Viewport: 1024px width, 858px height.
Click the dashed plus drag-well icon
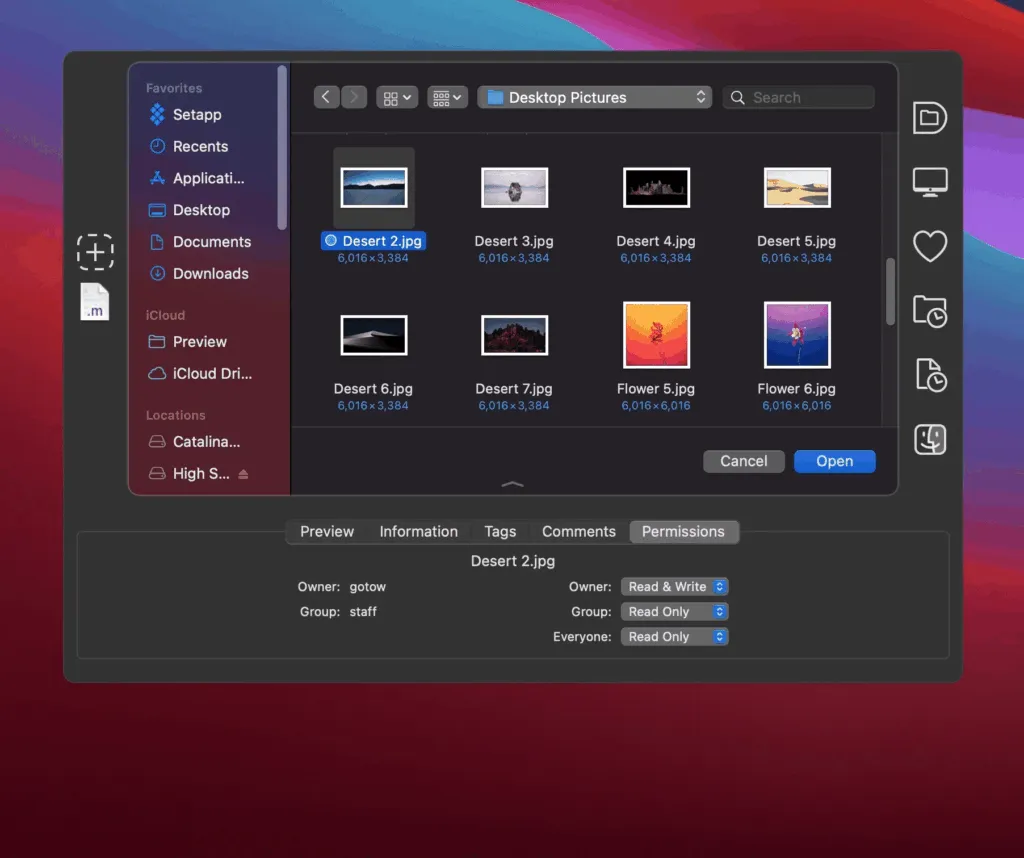tap(95, 253)
